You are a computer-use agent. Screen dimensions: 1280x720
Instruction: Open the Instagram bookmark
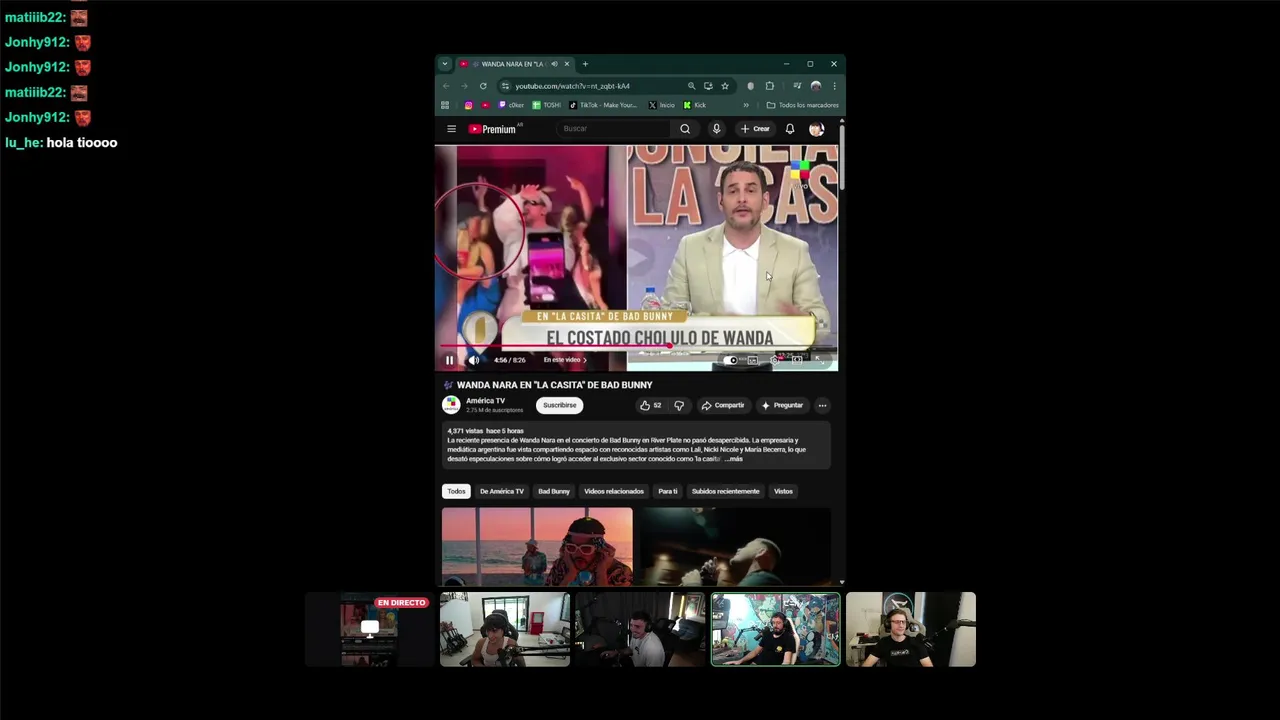tap(468, 105)
